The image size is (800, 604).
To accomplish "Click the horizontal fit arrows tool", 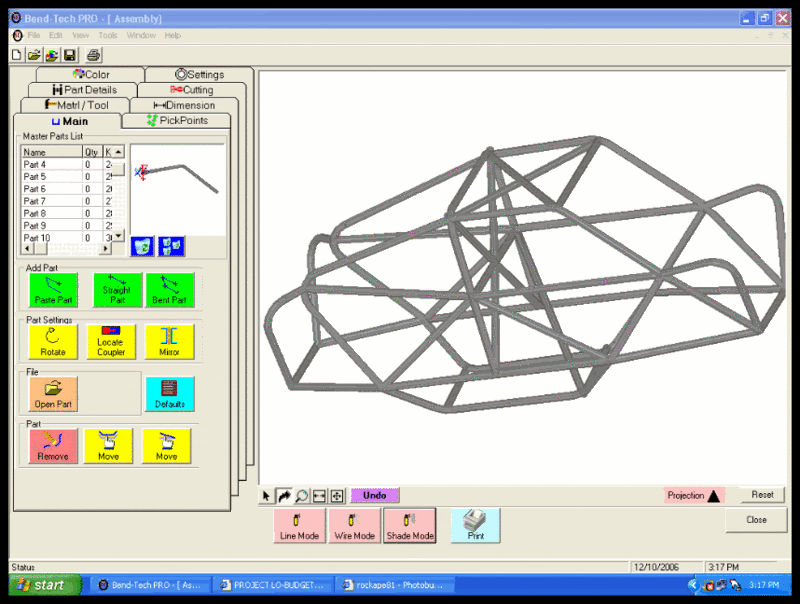I will click(319, 495).
